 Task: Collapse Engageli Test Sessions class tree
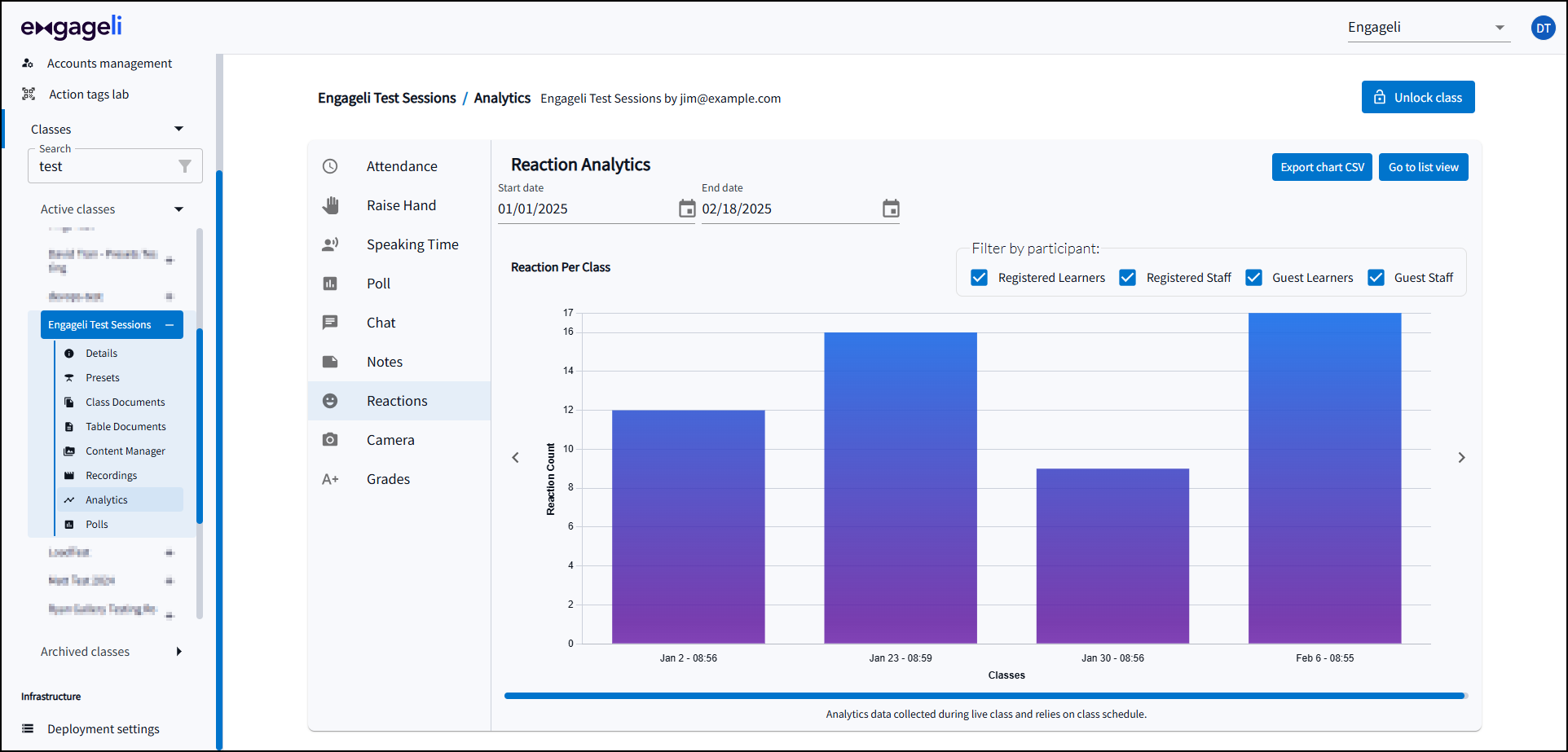pos(170,325)
